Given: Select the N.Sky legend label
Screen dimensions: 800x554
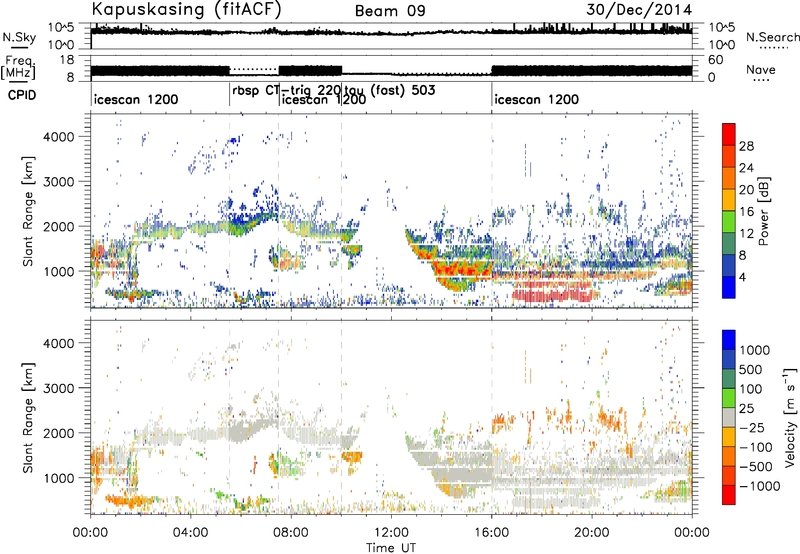Looking at the screenshot, I should click(19, 37).
